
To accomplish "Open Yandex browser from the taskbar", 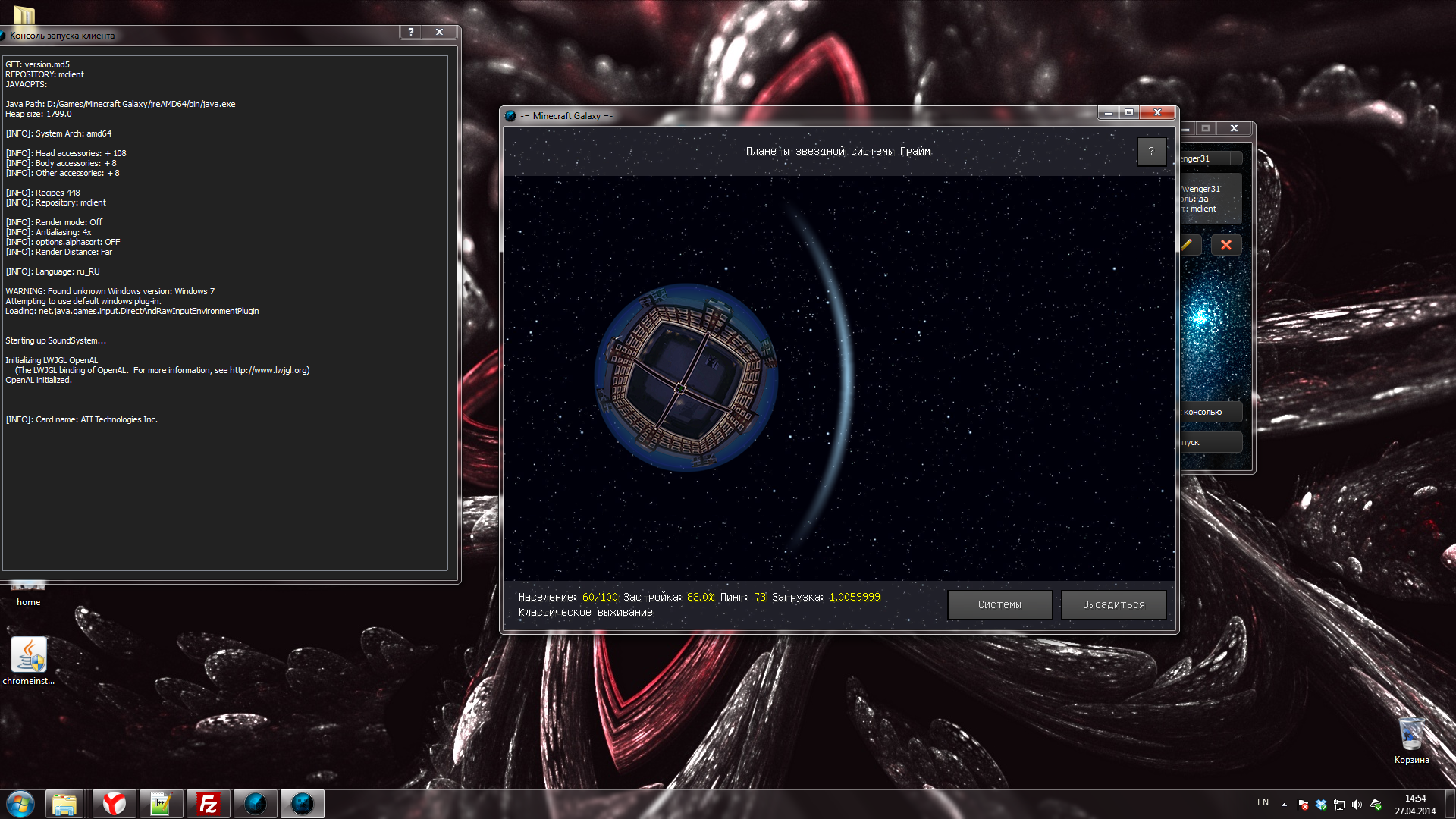I will (x=115, y=804).
